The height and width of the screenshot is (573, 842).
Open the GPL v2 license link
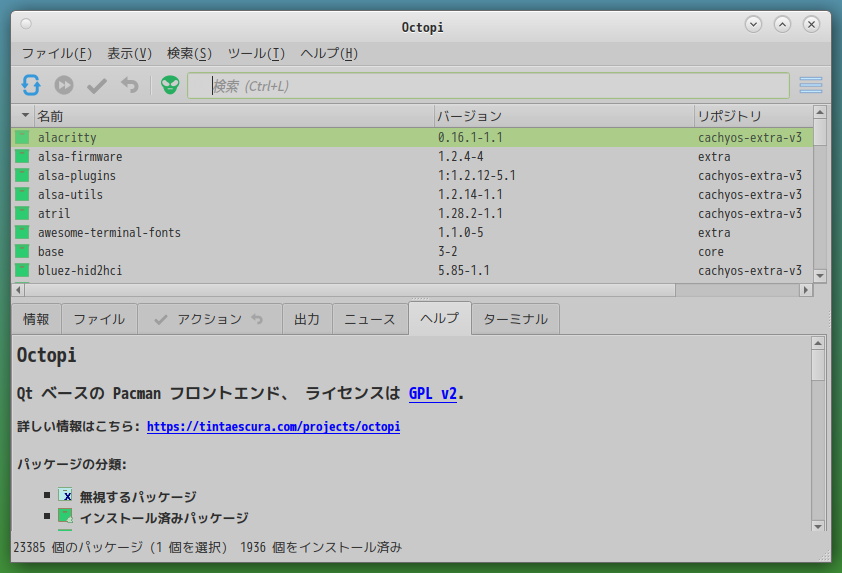(433, 394)
